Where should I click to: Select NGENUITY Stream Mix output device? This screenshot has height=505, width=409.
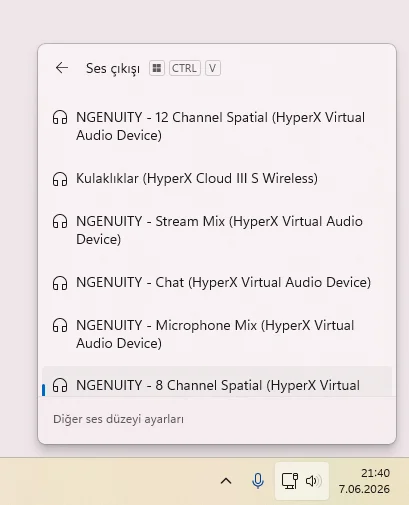pyautogui.click(x=217, y=230)
